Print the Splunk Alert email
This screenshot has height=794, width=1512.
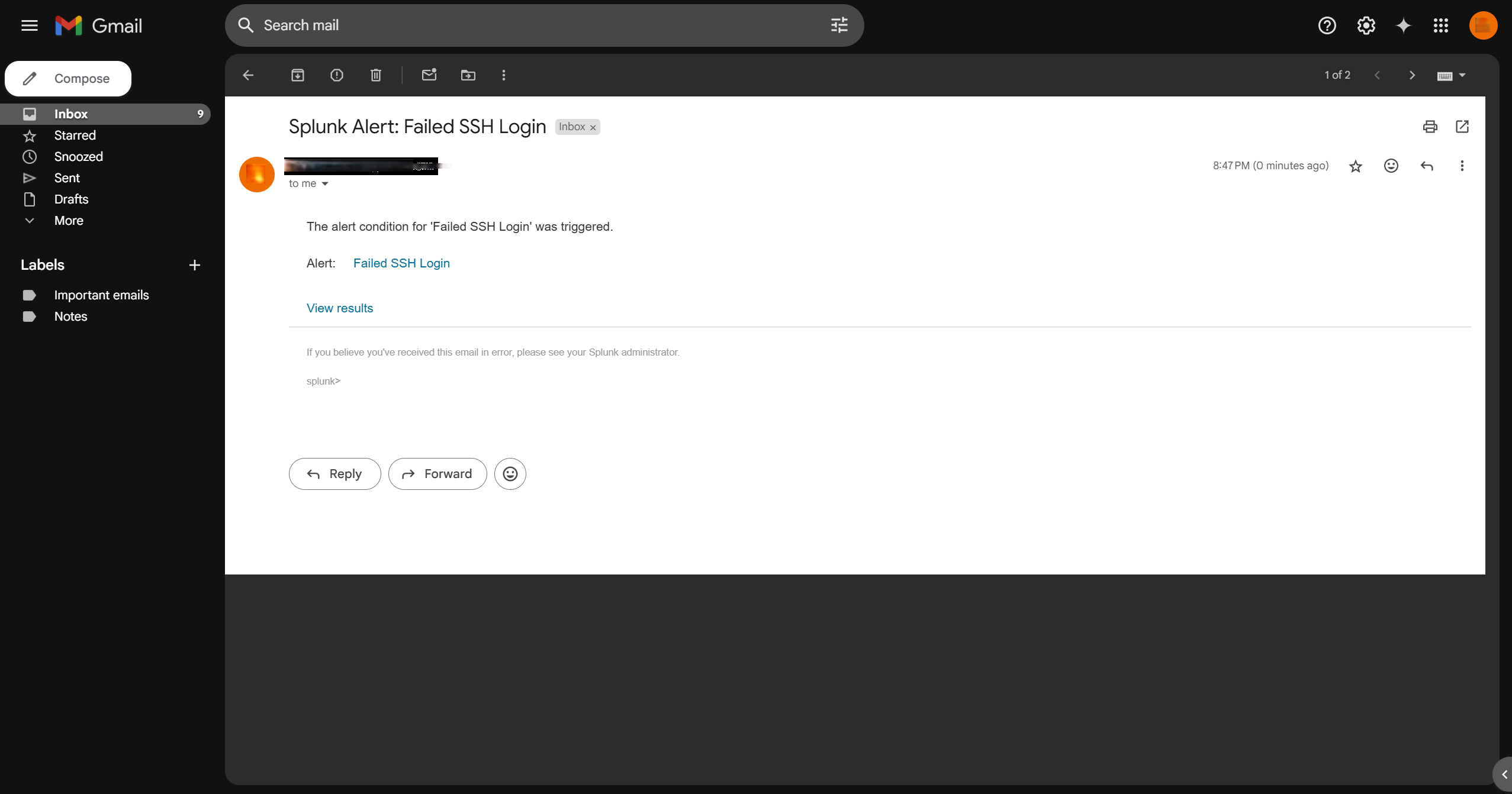(x=1430, y=127)
